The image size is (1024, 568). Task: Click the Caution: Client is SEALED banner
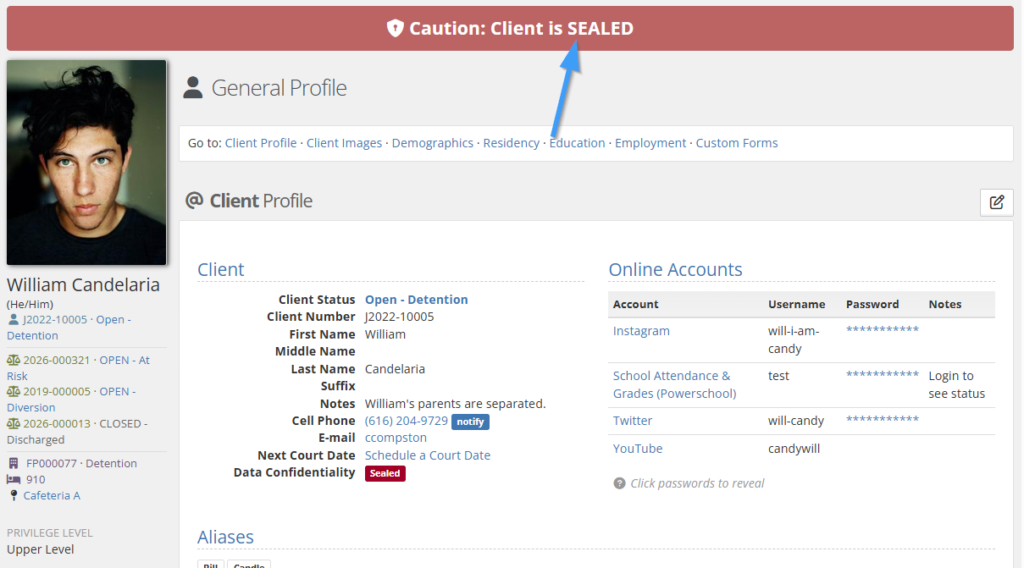point(510,29)
